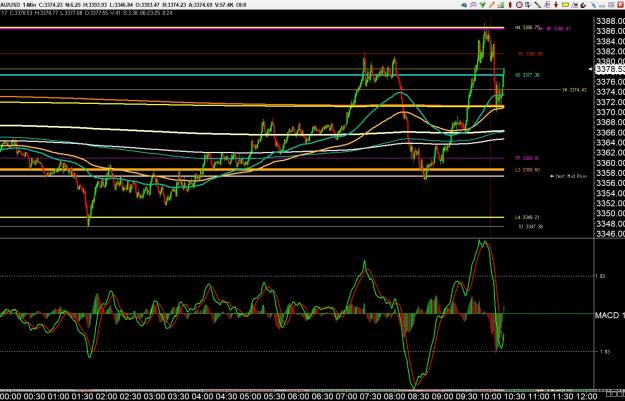Image resolution: width=625 pixels, height=401 pixels.
Task: Click the MACD indicator label
Action: (609, 315)
